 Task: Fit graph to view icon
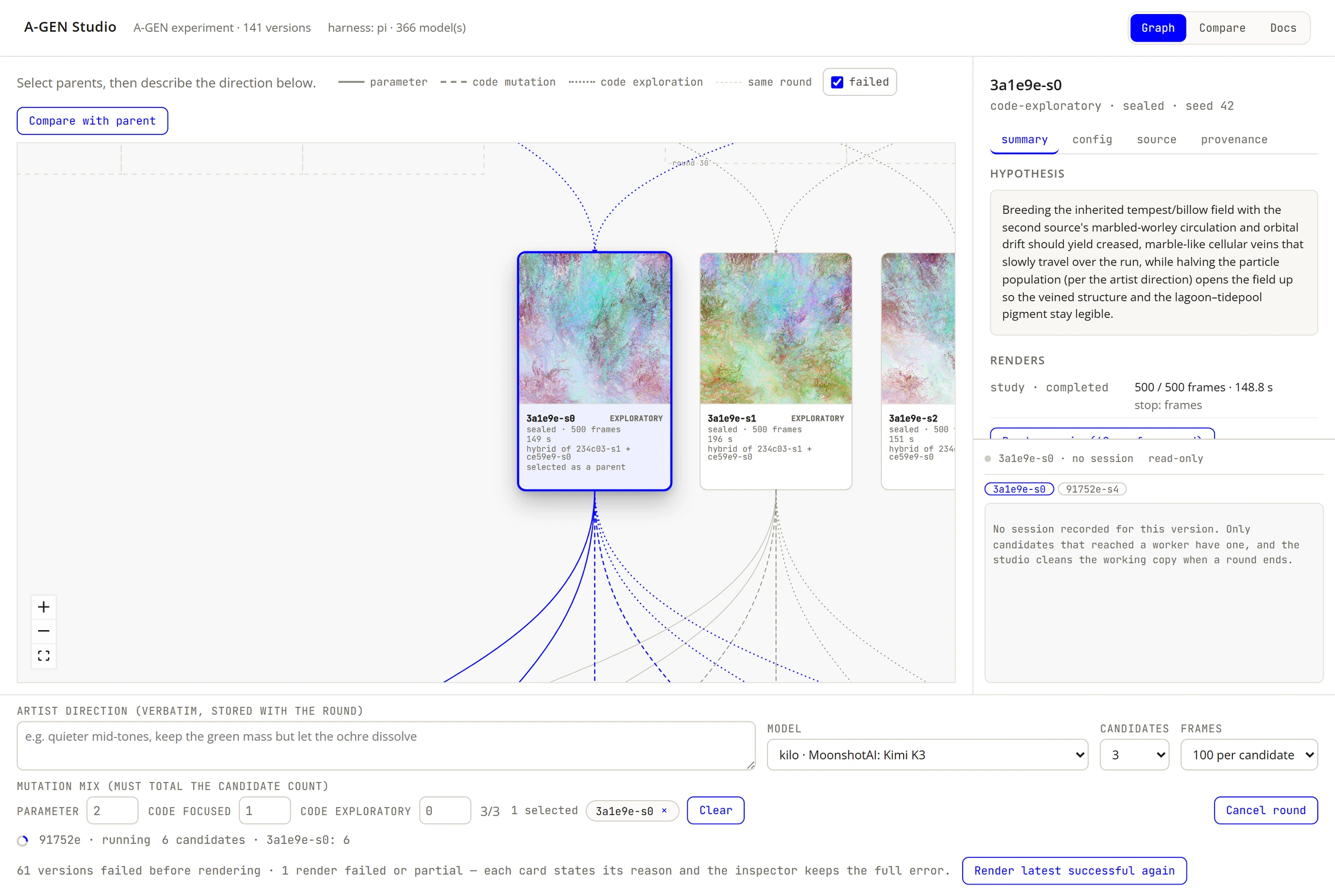coord(43,655)
